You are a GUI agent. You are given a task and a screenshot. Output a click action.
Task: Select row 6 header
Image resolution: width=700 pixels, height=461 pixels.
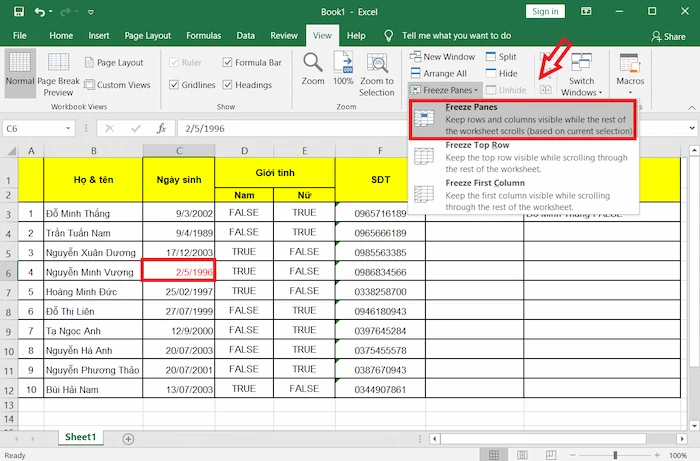click(x=8, y=272)
